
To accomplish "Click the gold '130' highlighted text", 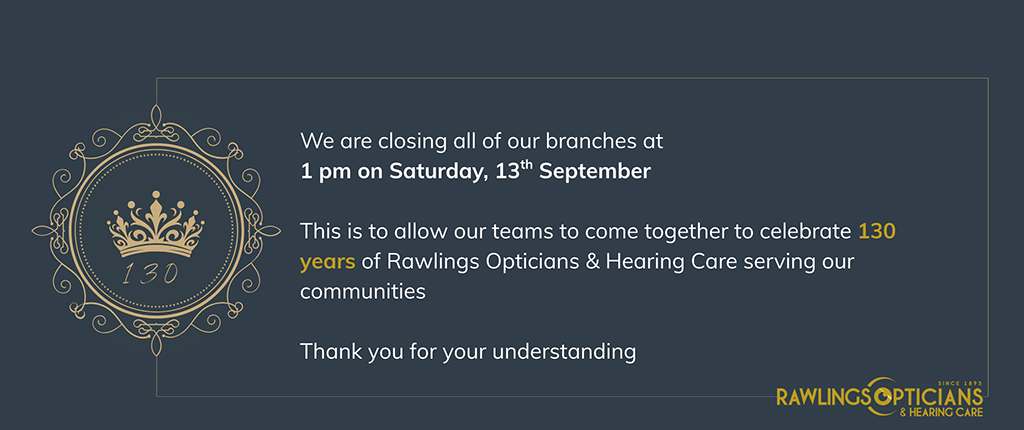I will [x=876, y=231].
